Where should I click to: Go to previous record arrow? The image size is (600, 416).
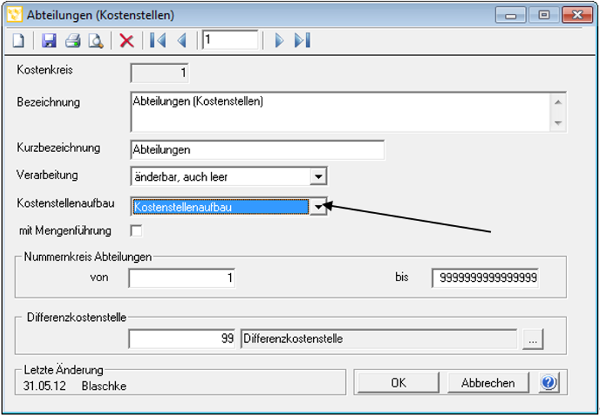[182, 41]
